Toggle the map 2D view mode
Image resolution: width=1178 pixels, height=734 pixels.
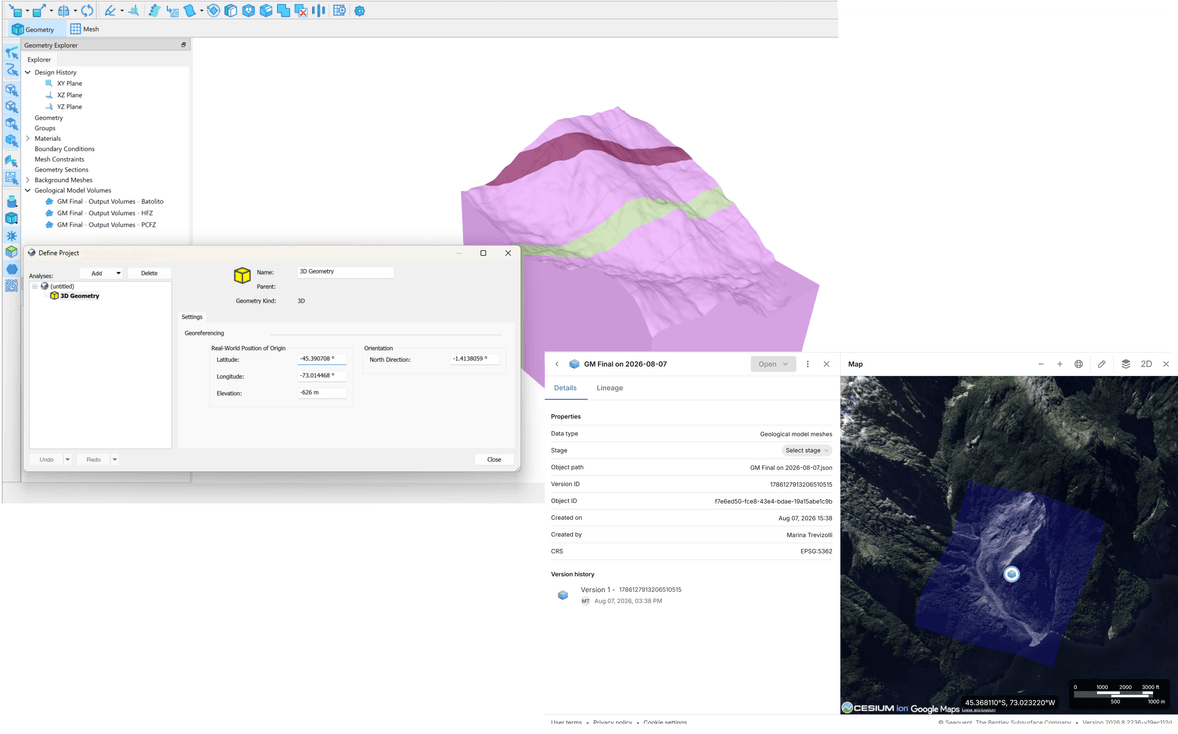(1146, 364)
